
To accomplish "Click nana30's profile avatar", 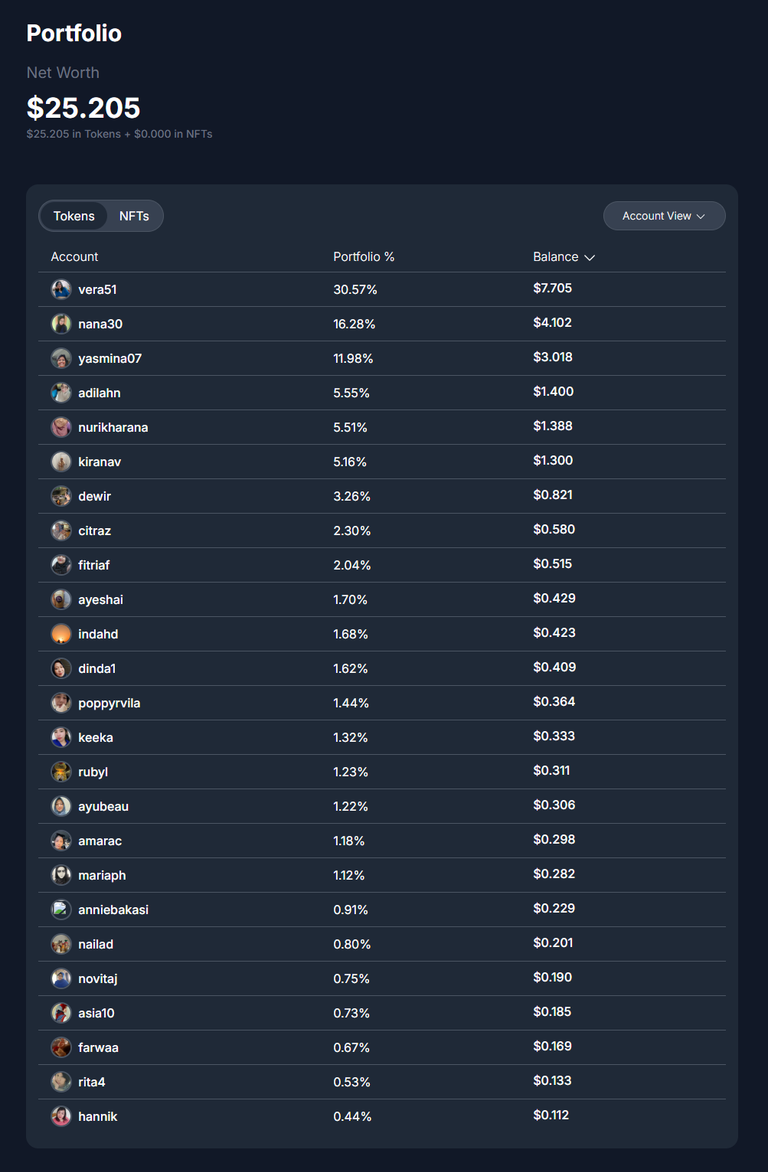I will point(61,324).
